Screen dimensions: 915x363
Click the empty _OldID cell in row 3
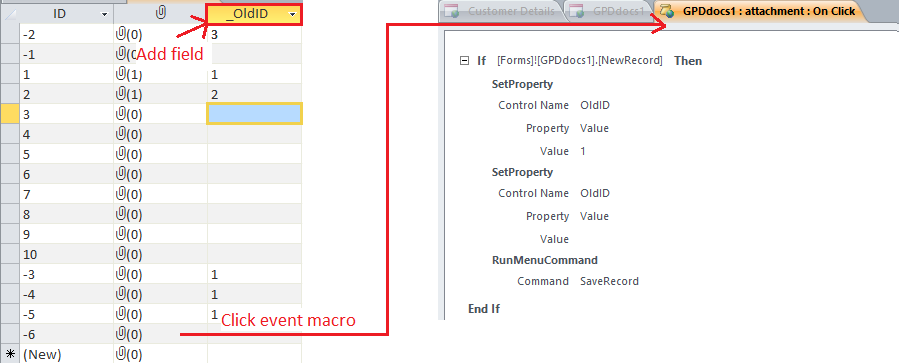254,114
